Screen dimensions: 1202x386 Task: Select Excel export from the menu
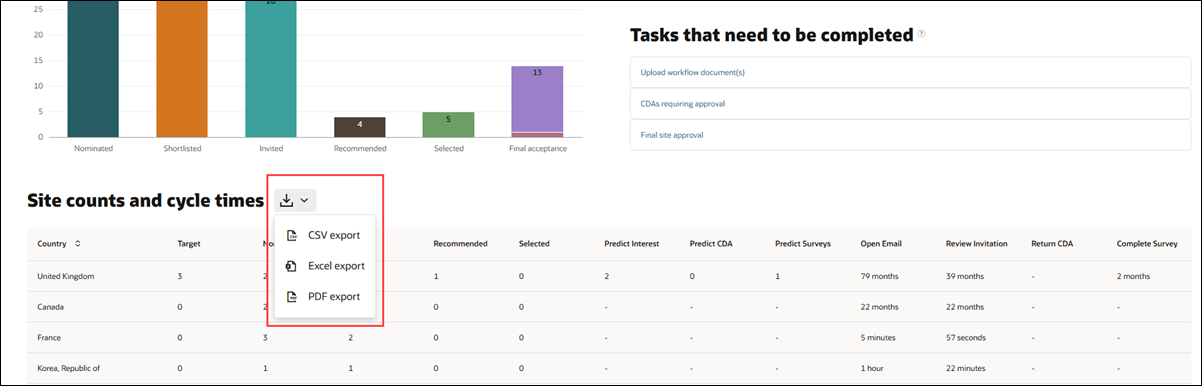point(325,266)
